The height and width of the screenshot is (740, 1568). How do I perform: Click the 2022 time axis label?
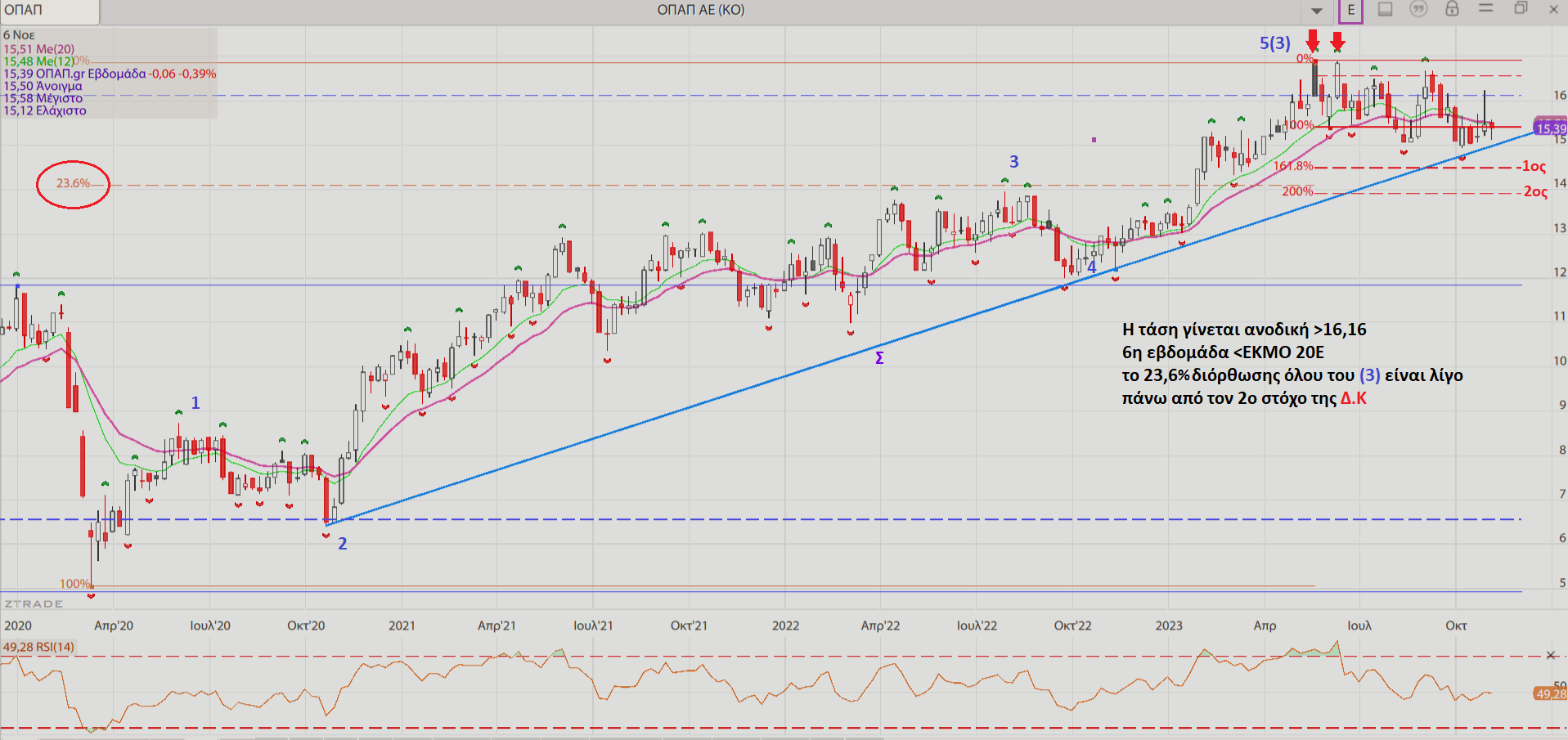(x=785, y=626)
